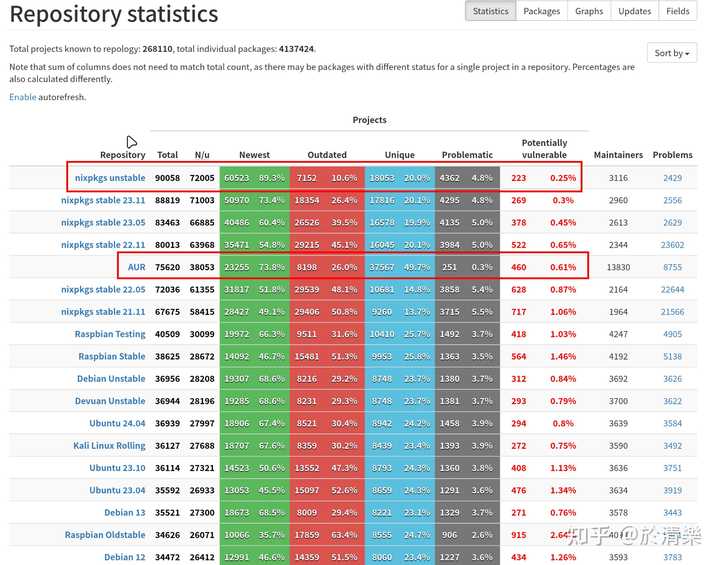Image resolution: width=720 pixels, height=565 pixels.
Task: Switch to the Statistics tab
Action: click(490, 11)
